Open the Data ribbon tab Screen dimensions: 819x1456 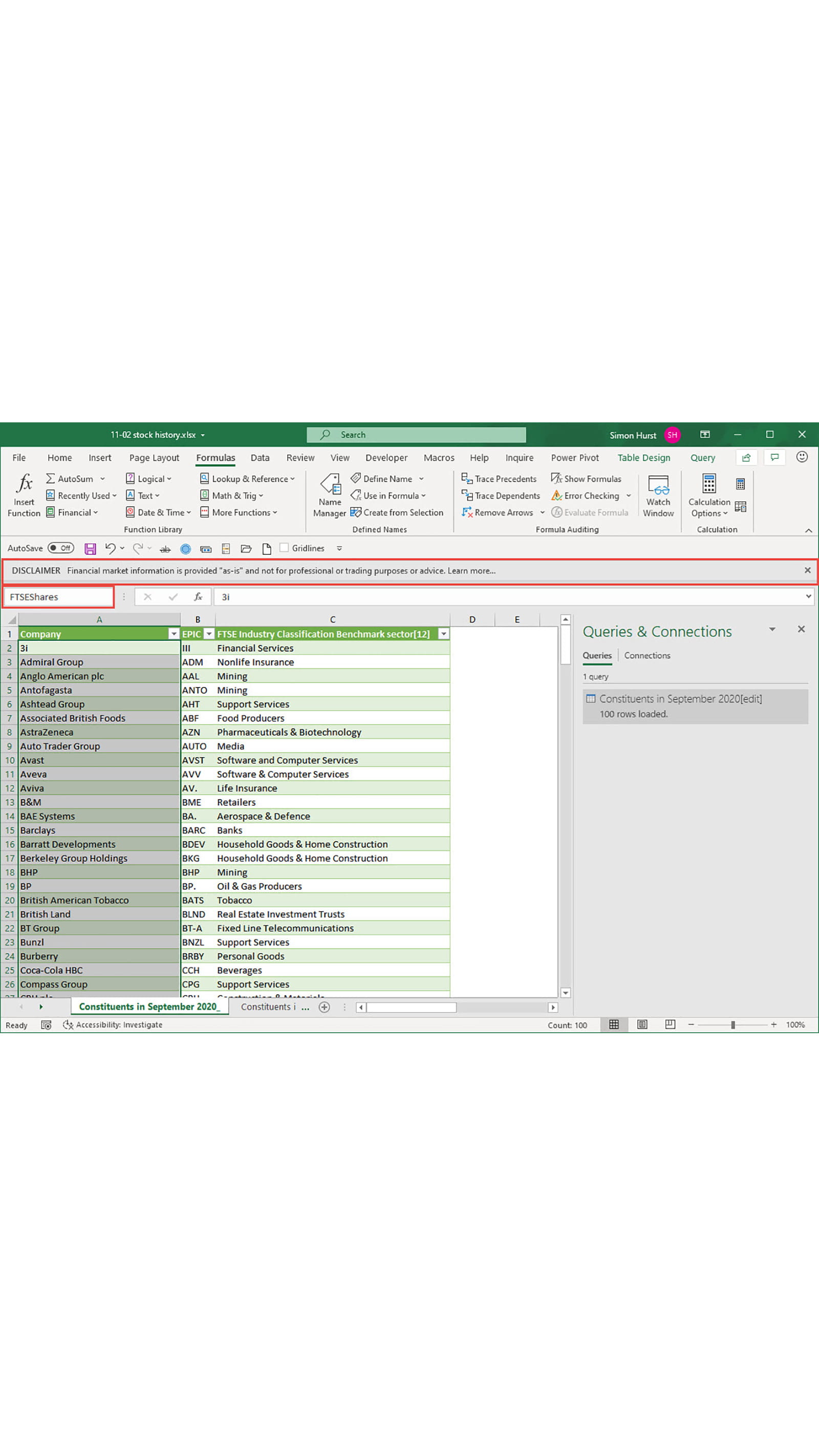pyautogui.click(x=260, y=458)
